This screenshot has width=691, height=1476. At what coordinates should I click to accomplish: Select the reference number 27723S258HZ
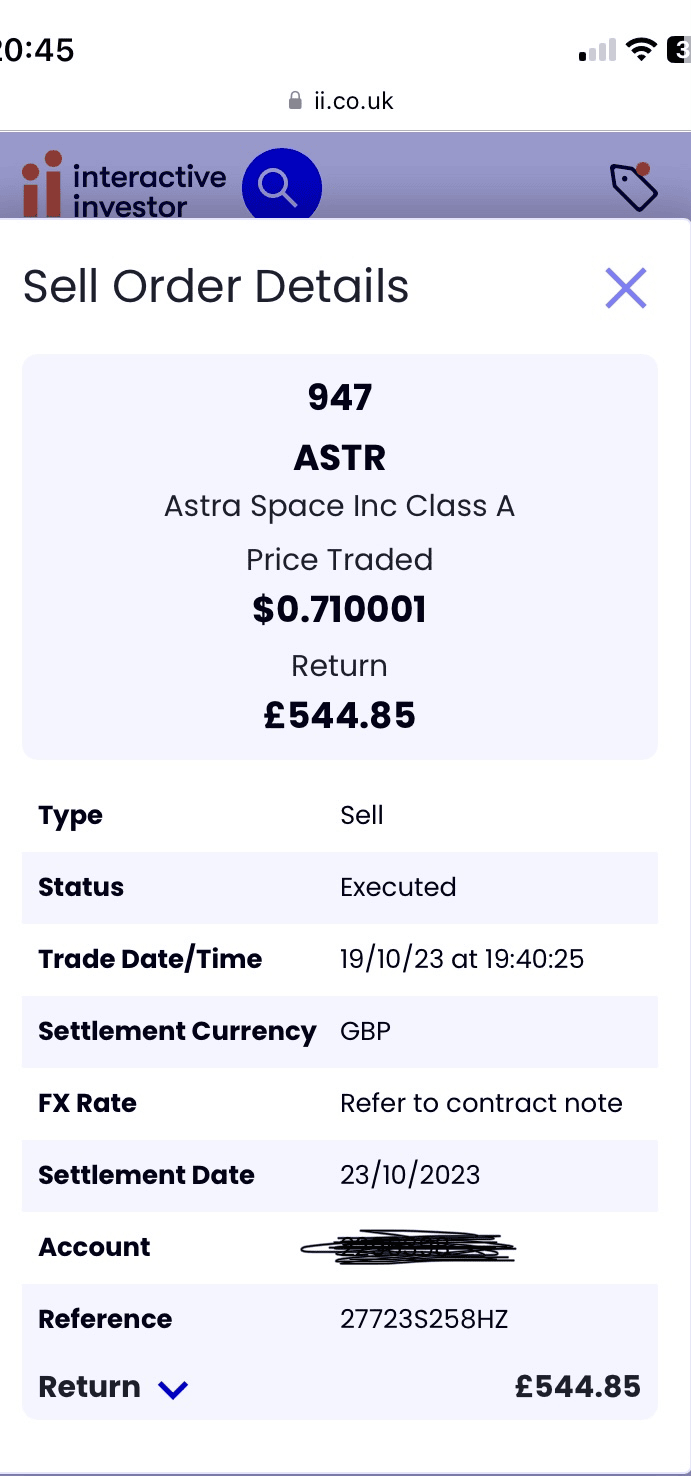tap(424, 1319)
